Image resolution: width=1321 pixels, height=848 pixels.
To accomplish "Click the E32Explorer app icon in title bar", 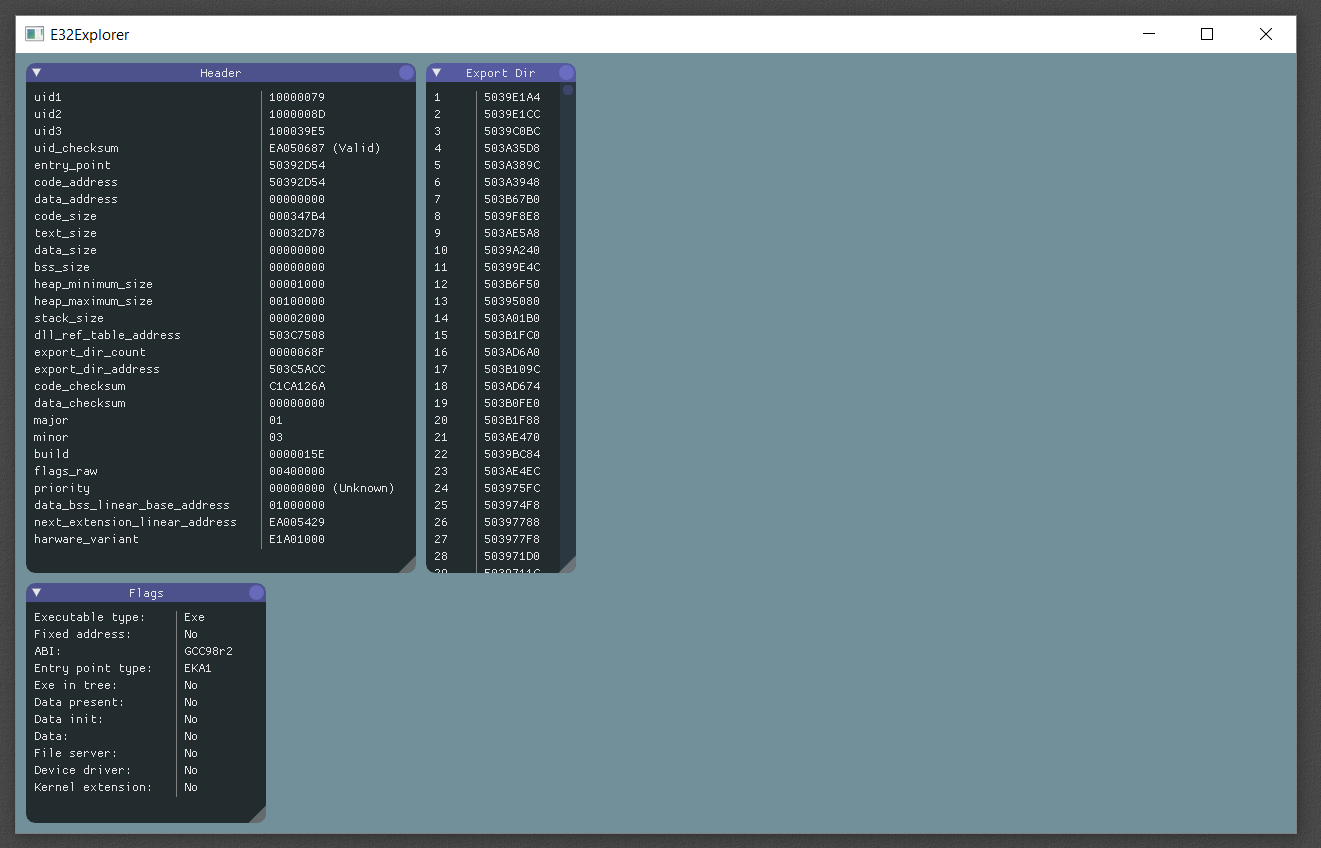I will click(x=35, y=34).
